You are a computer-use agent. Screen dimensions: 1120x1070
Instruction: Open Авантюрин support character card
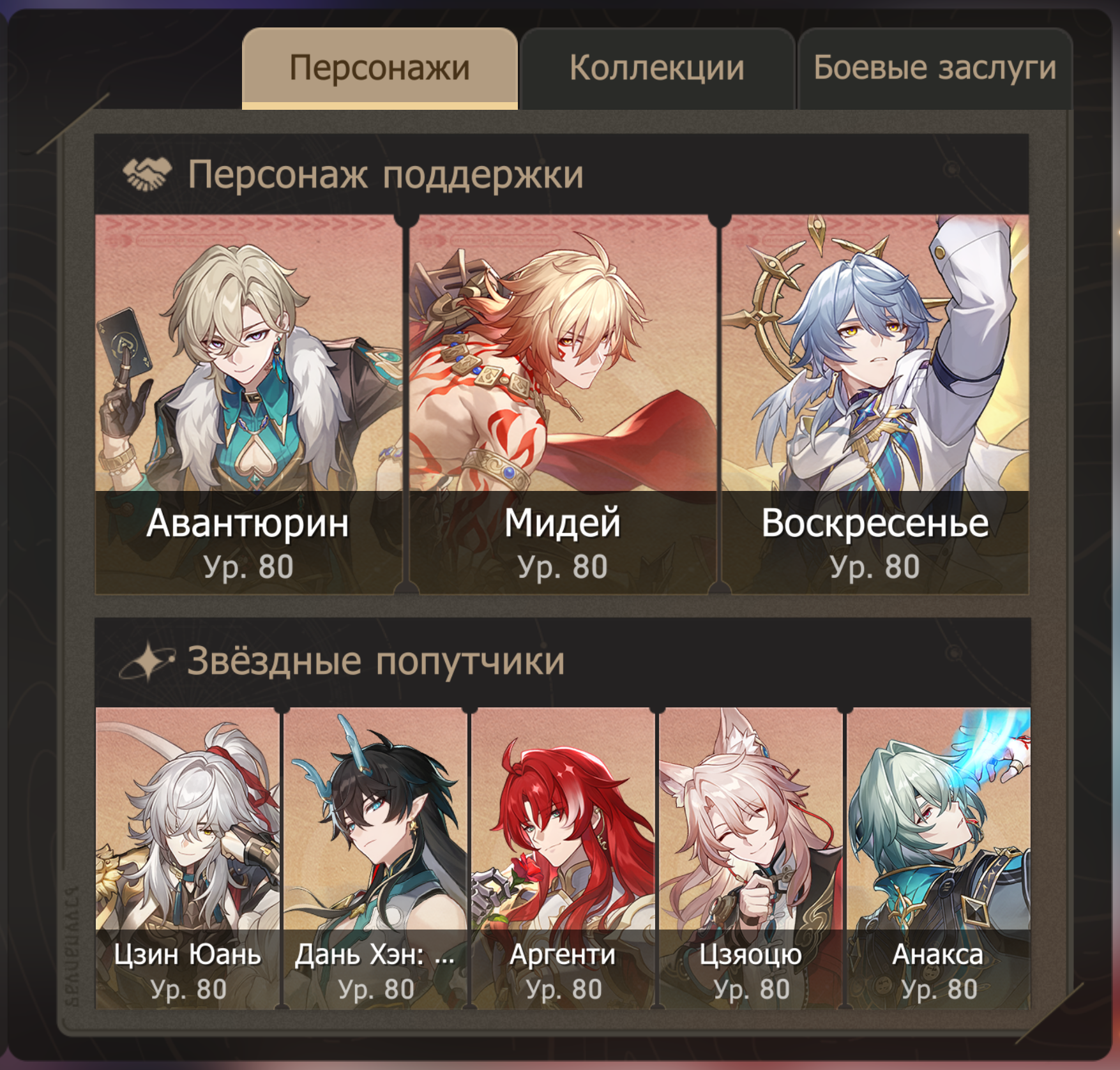coord(248,405)
